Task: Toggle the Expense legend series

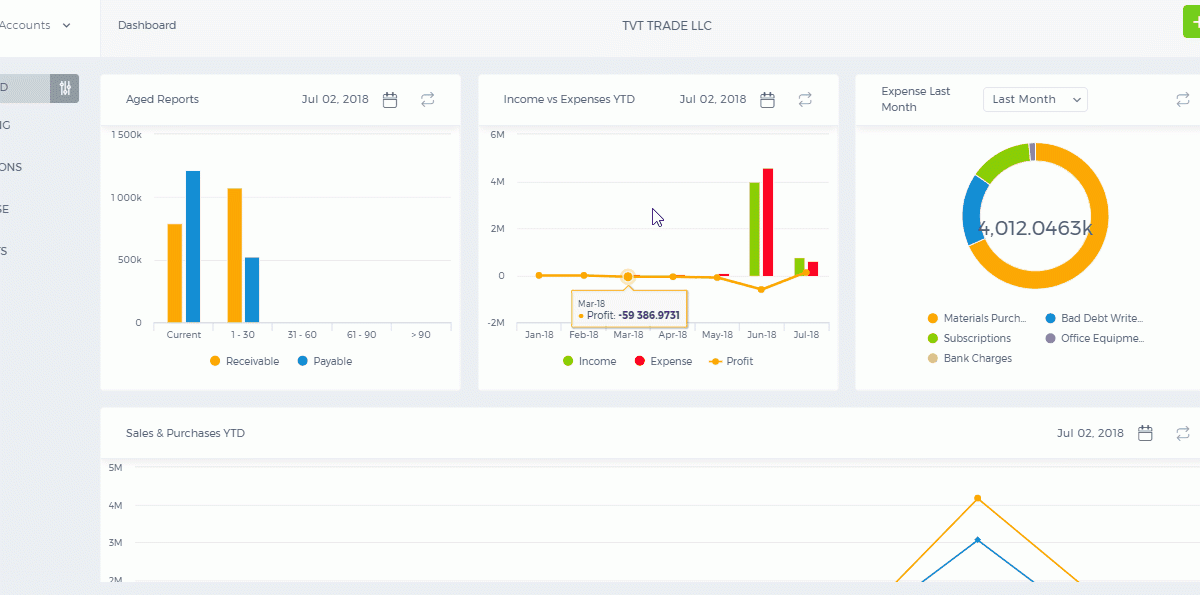Action: [x=663, y=361]
